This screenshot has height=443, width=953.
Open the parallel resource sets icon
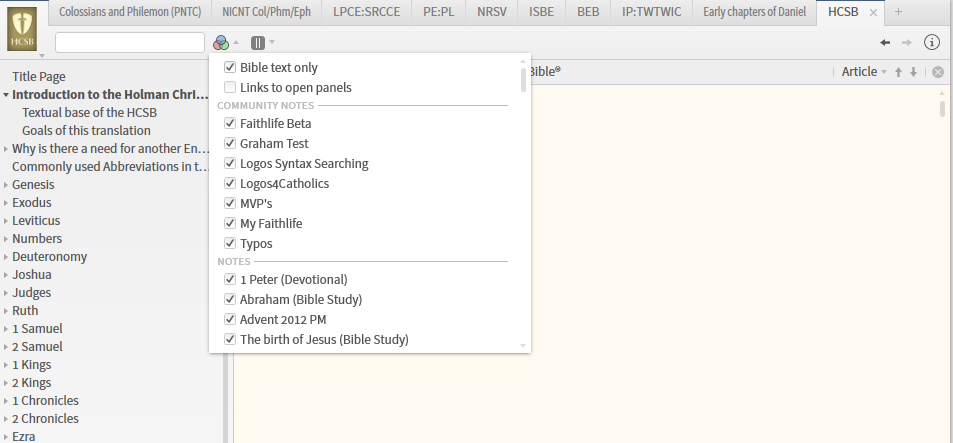click(258, 43)
